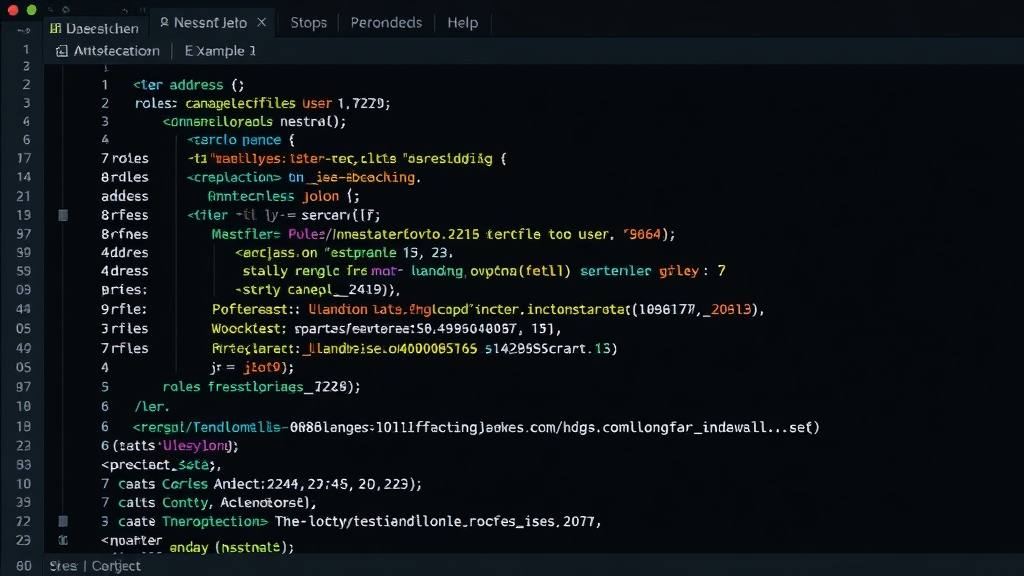Viewport: 1024px width, 576px height.
Task: Click the pries: label
Action: [x=124, y=289]
